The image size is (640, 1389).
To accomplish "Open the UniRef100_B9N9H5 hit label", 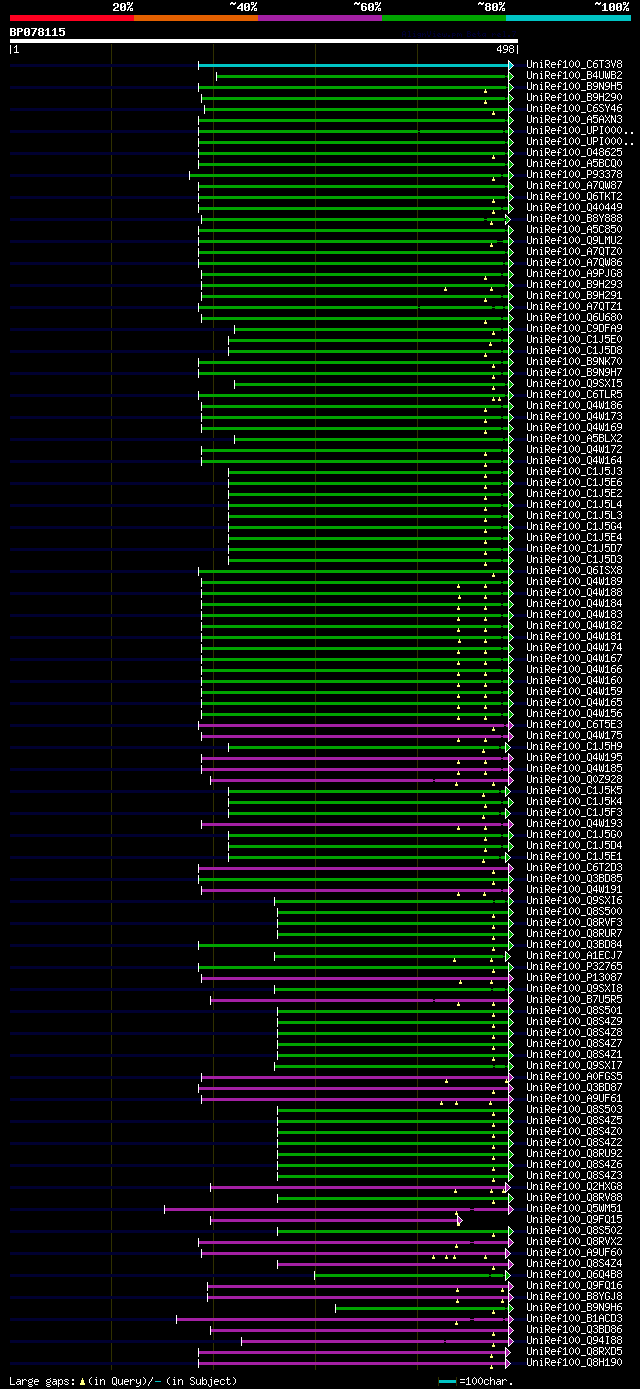I will pyautogui.click(x=574, y=86).
